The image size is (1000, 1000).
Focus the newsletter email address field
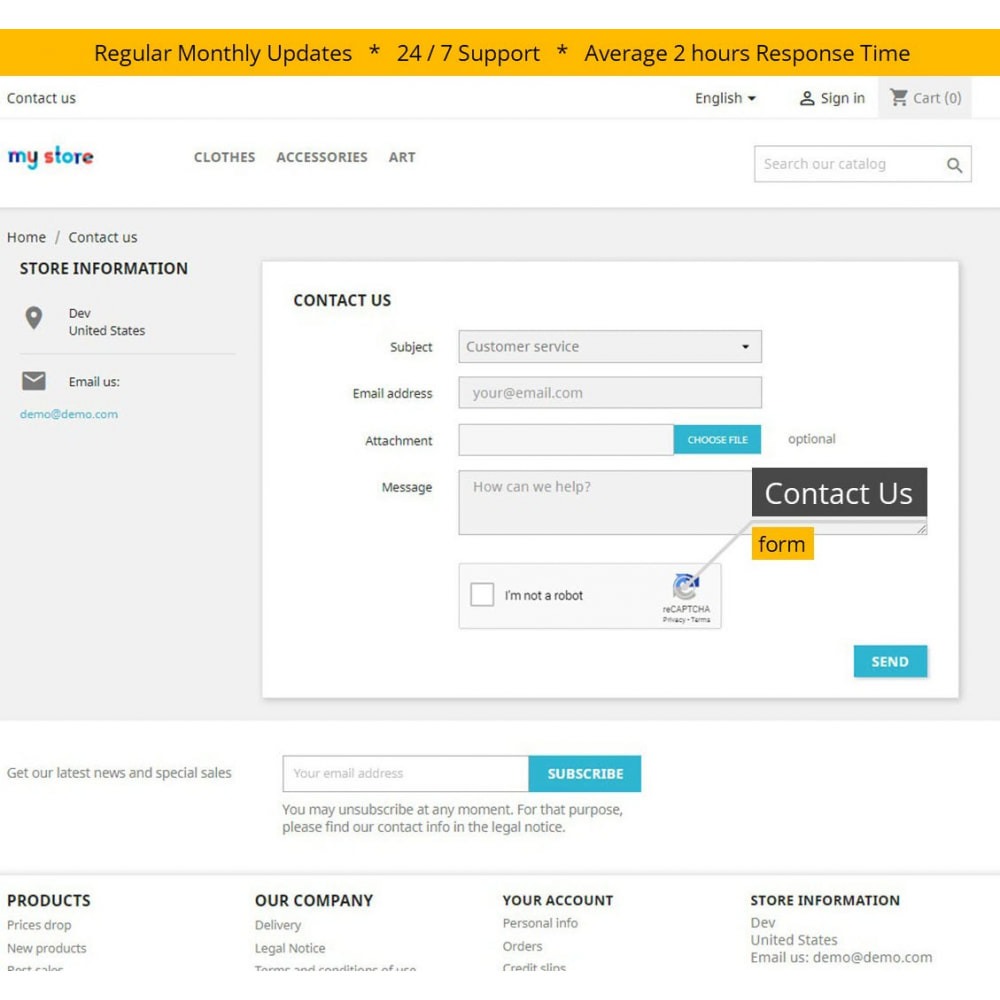[406, 774]
